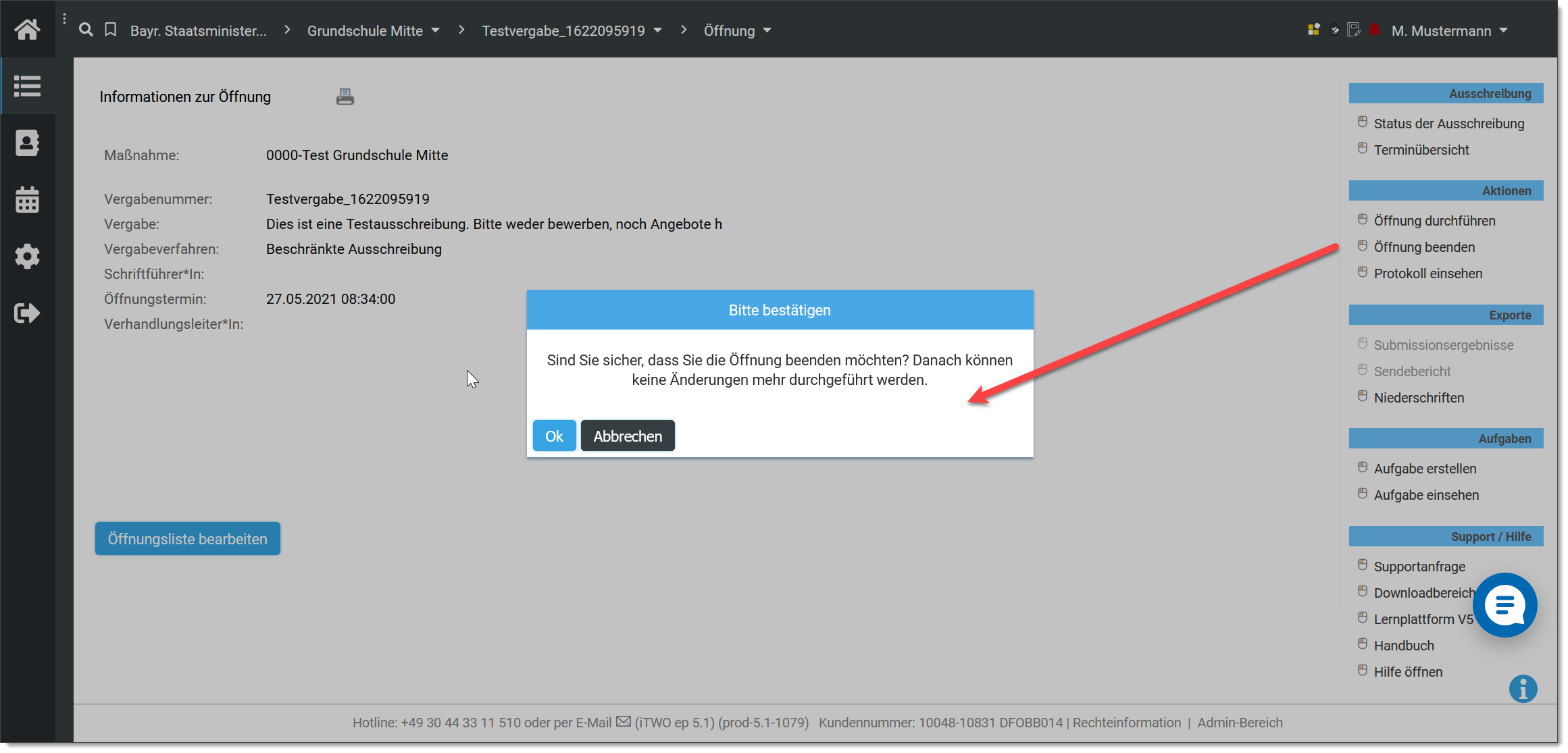The width and height of the screenshot is (1568, 753).
Task: Open Aufgabe einsehen
Action: tap(1426, 495)
